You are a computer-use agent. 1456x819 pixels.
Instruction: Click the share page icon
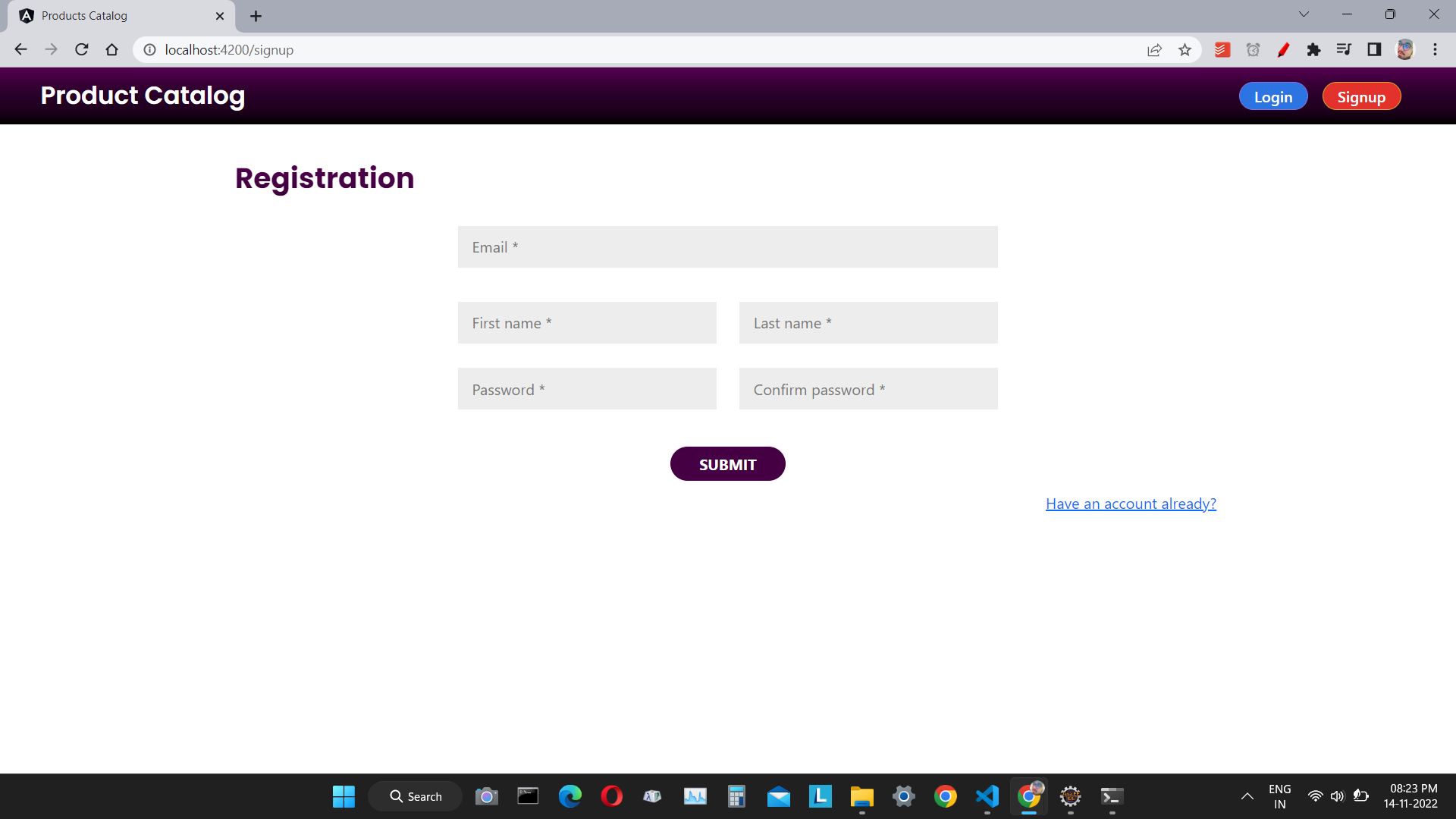(x=1154, y=50)
